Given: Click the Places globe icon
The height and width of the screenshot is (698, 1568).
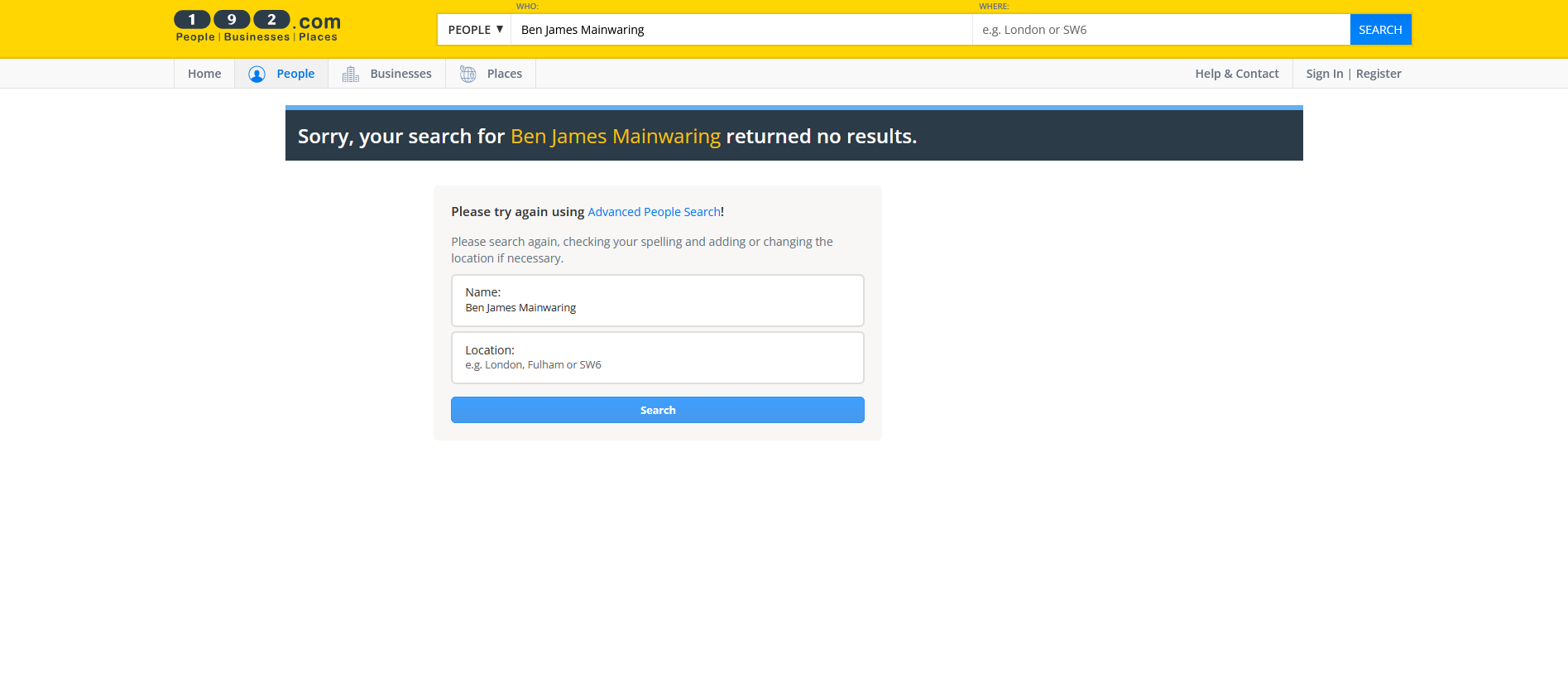Looking at the screenshot, I should 468,75.
